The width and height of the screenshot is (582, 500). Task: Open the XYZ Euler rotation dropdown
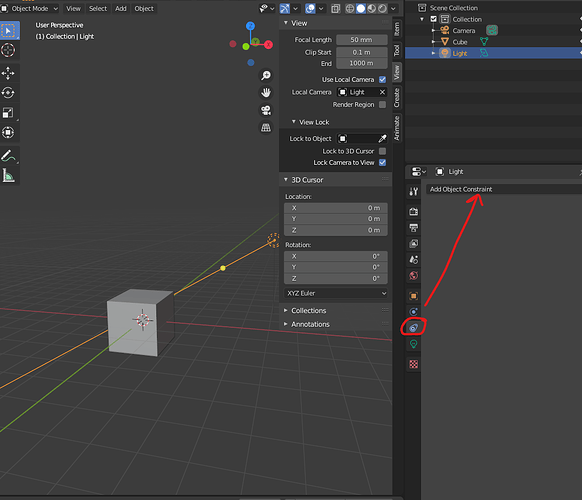tap(336, 293)
